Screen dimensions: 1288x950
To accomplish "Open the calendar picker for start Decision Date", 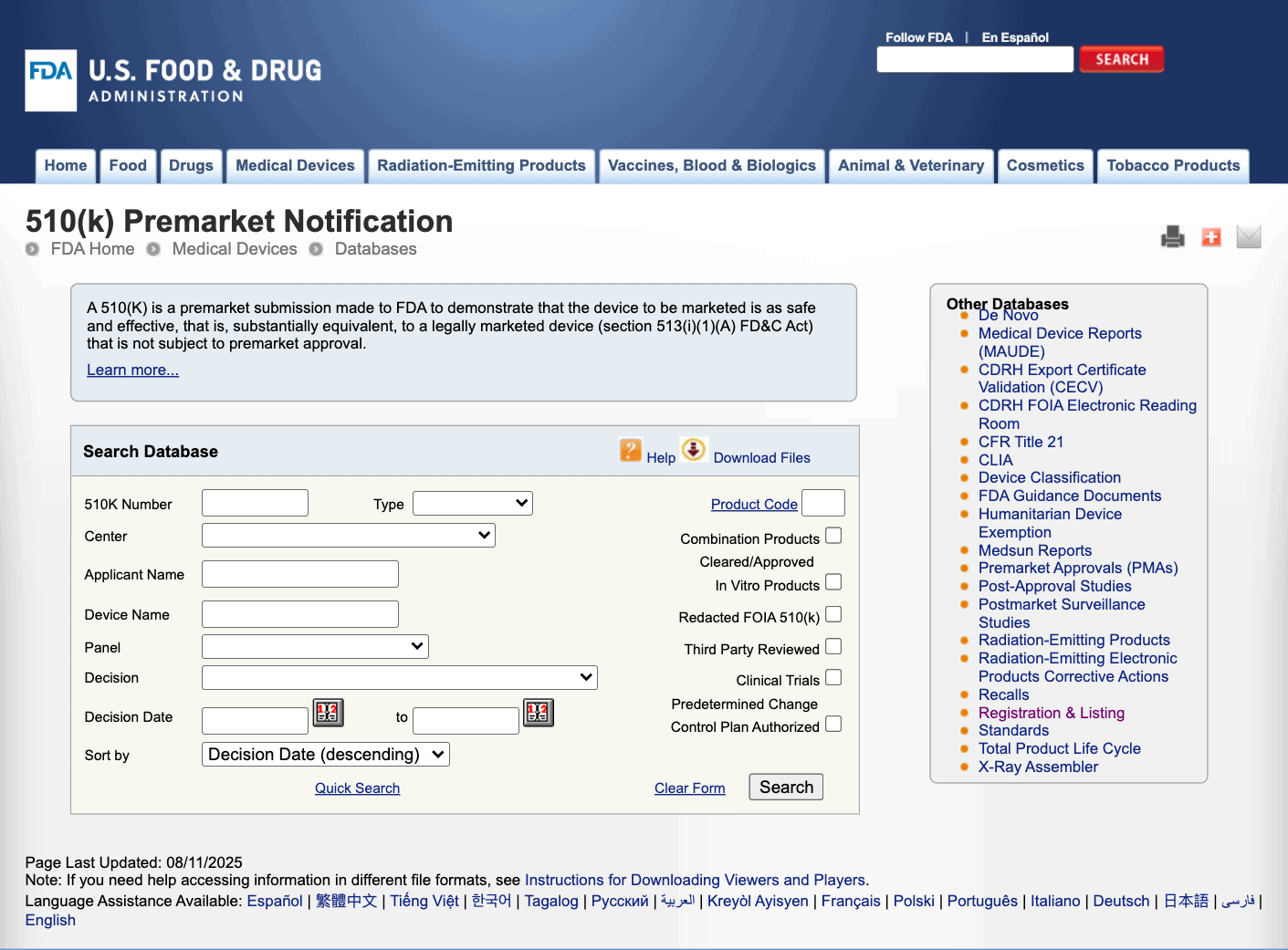I will click(329, 713).
